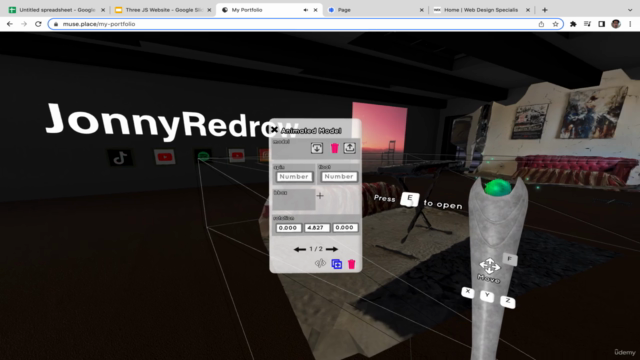Mute audio on My Portfolio tab
Viewport: 640px width, 360px height.
pos(306,10)
